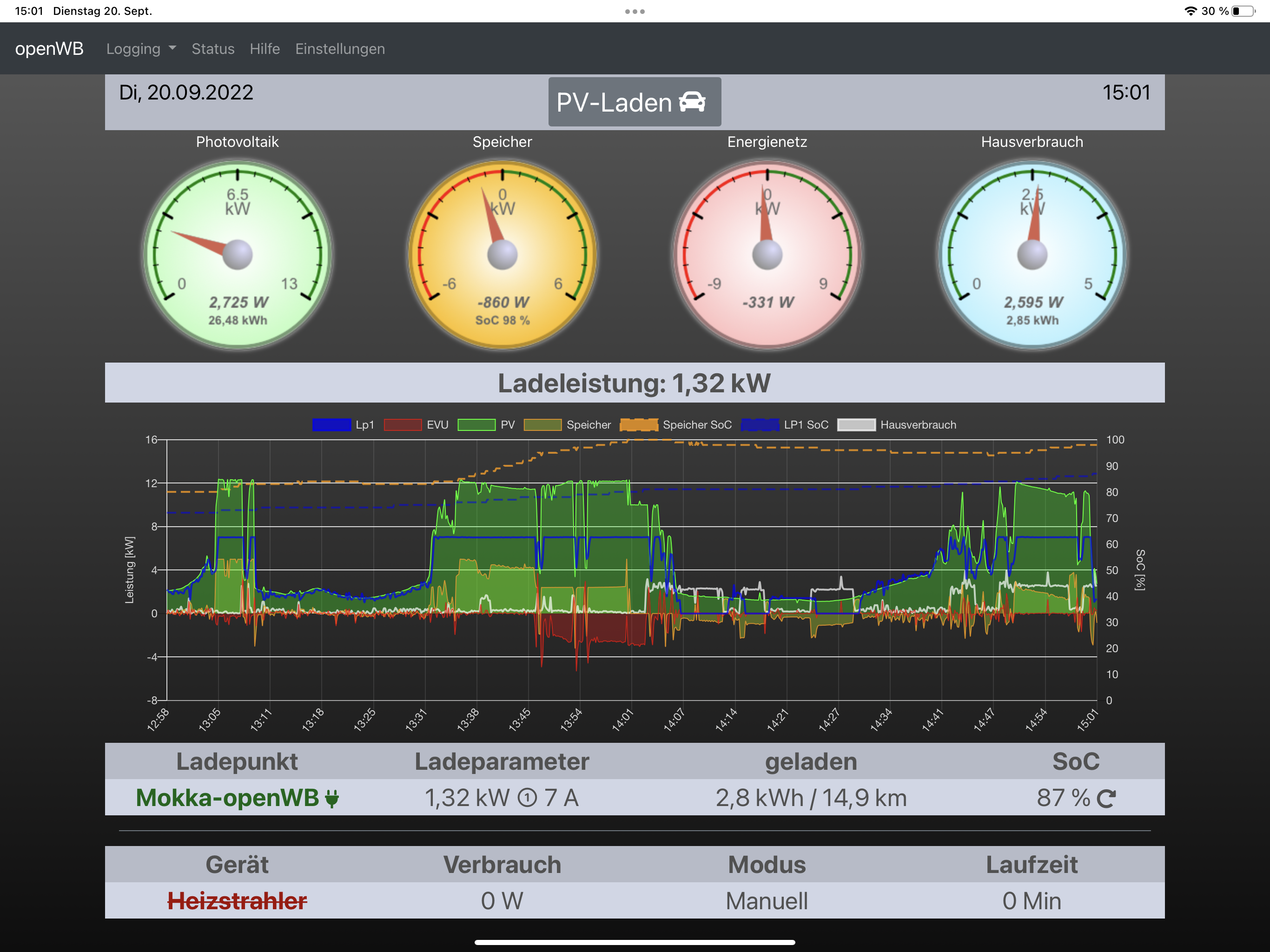Click the car icon in PV-Laden button

(x=692, y=102)
